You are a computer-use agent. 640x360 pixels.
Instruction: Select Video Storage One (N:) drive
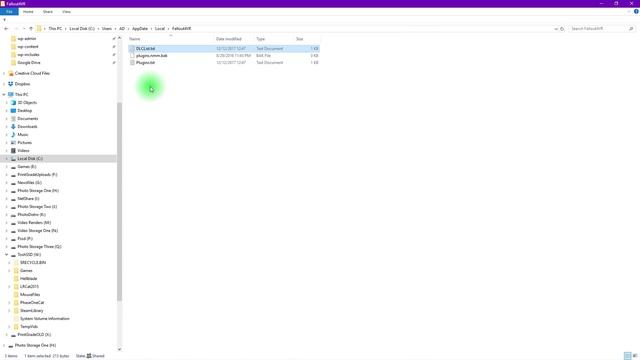(38, 231)
